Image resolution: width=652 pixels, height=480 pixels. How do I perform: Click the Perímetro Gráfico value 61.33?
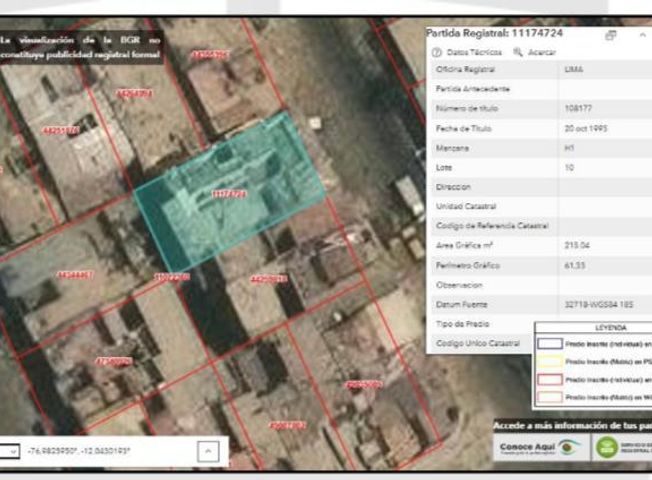click(575, 265)
